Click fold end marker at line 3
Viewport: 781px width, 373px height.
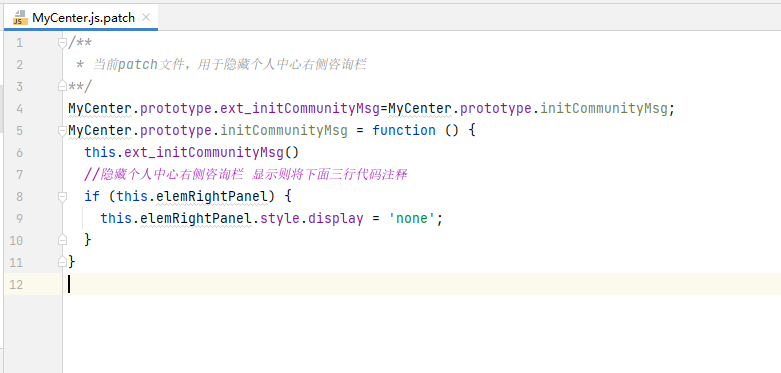pos(62,86)
